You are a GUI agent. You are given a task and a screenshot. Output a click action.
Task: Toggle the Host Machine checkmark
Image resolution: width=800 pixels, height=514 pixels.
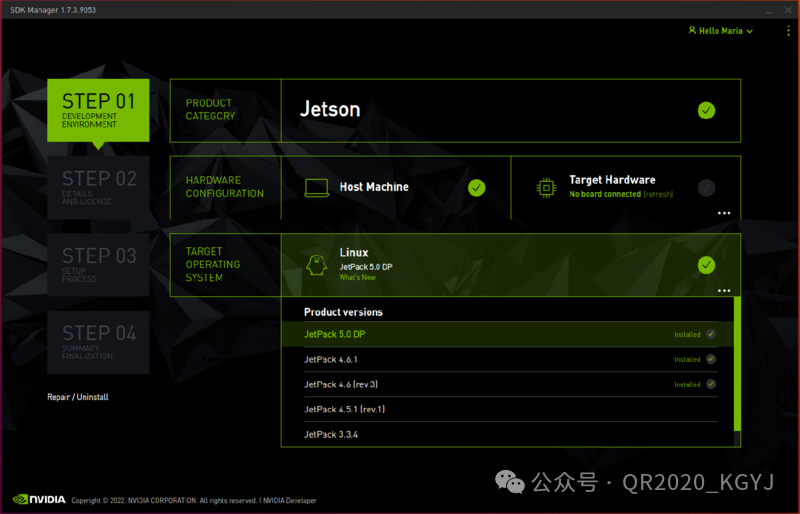tap(477, 187)
